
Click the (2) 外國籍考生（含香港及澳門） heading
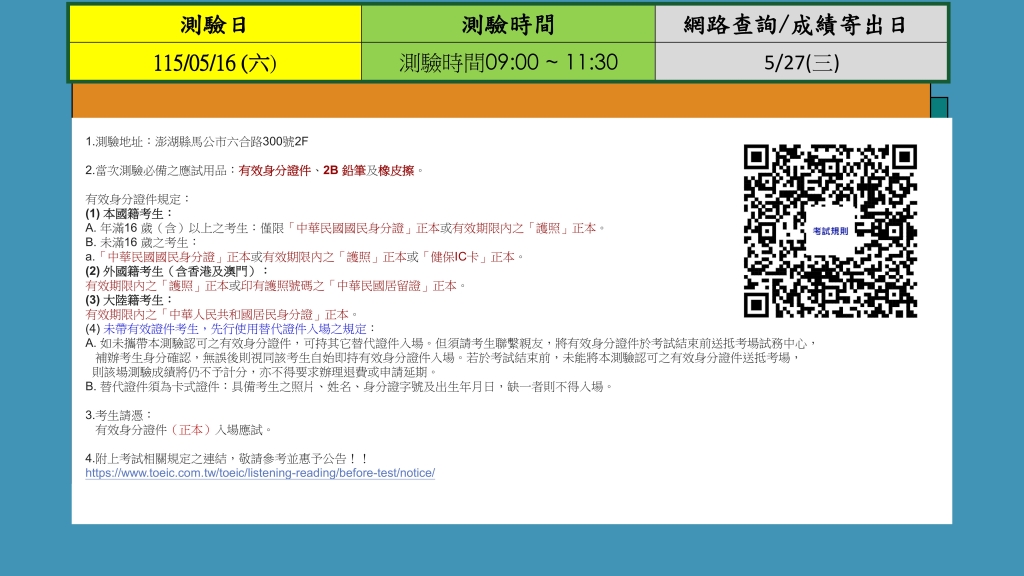pos(177,271)
